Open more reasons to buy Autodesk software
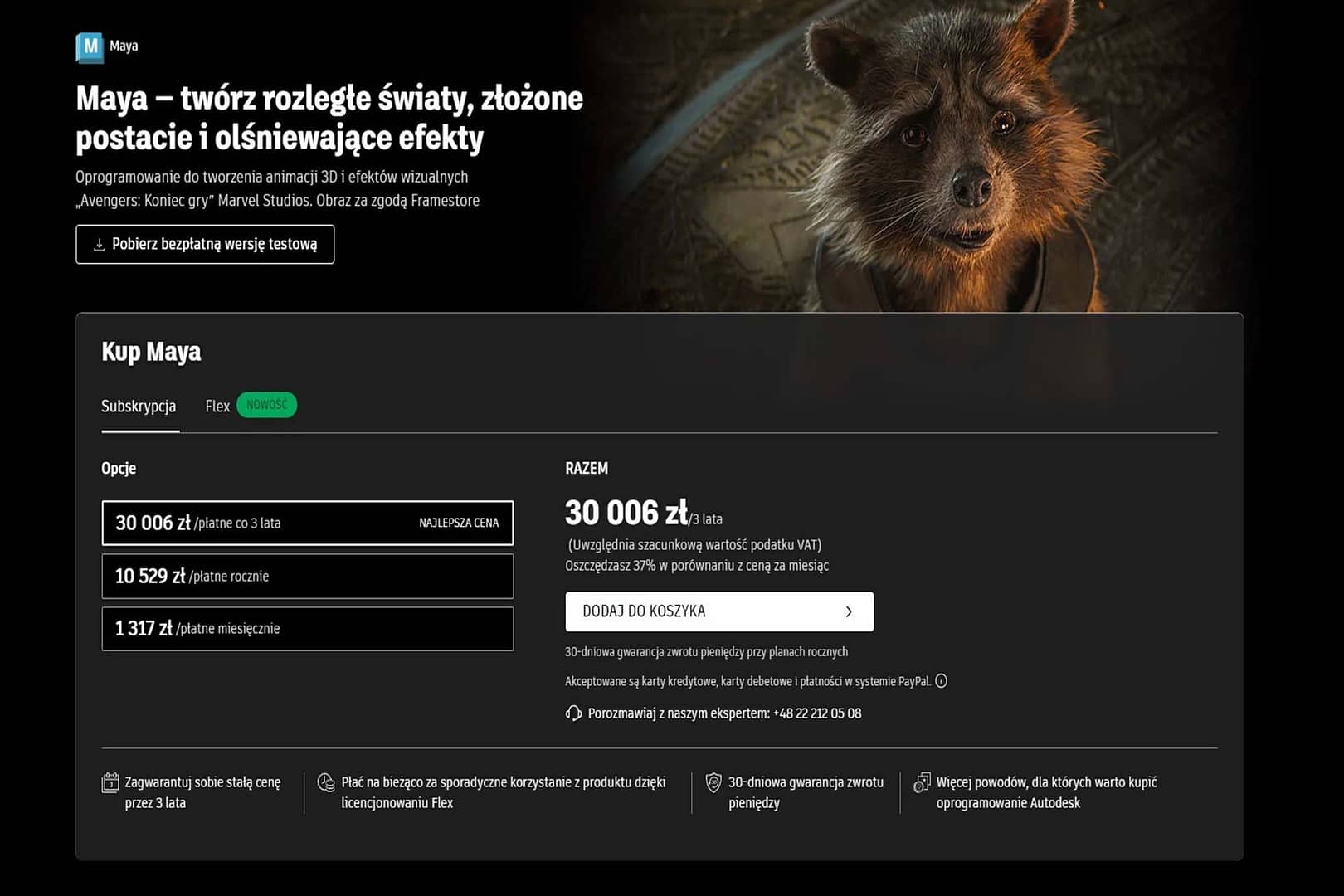Viewport: 1344px width, 896px height. coord(1046,792)
